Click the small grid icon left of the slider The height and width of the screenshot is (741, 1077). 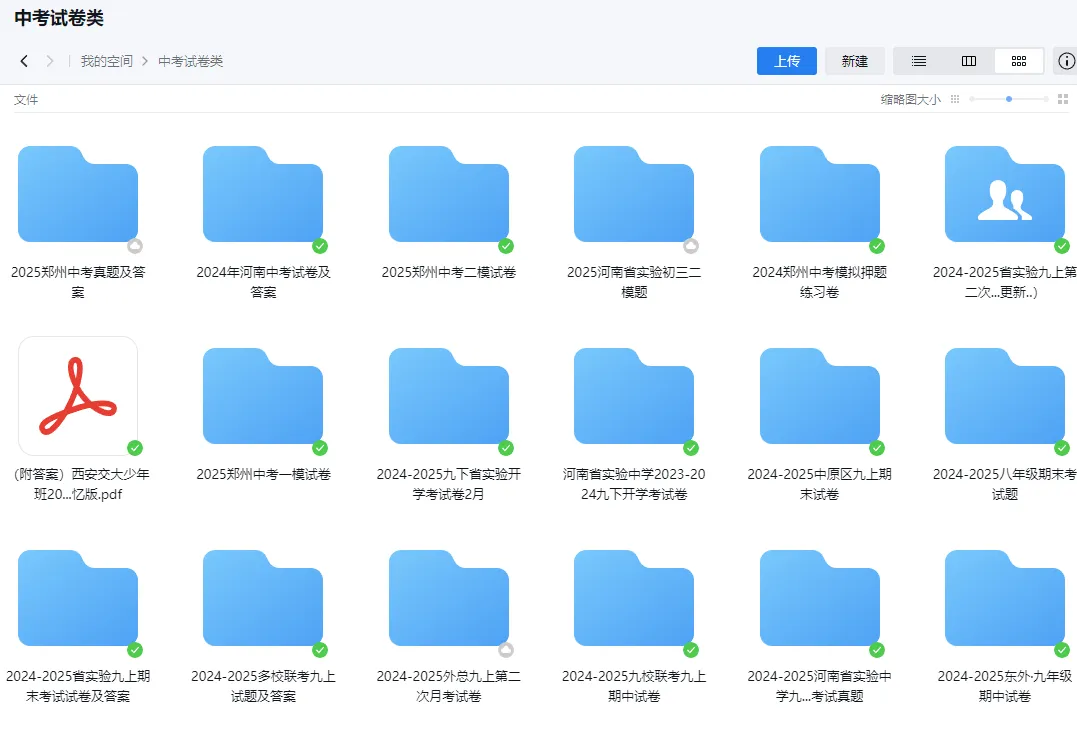(x=955, y=98)
